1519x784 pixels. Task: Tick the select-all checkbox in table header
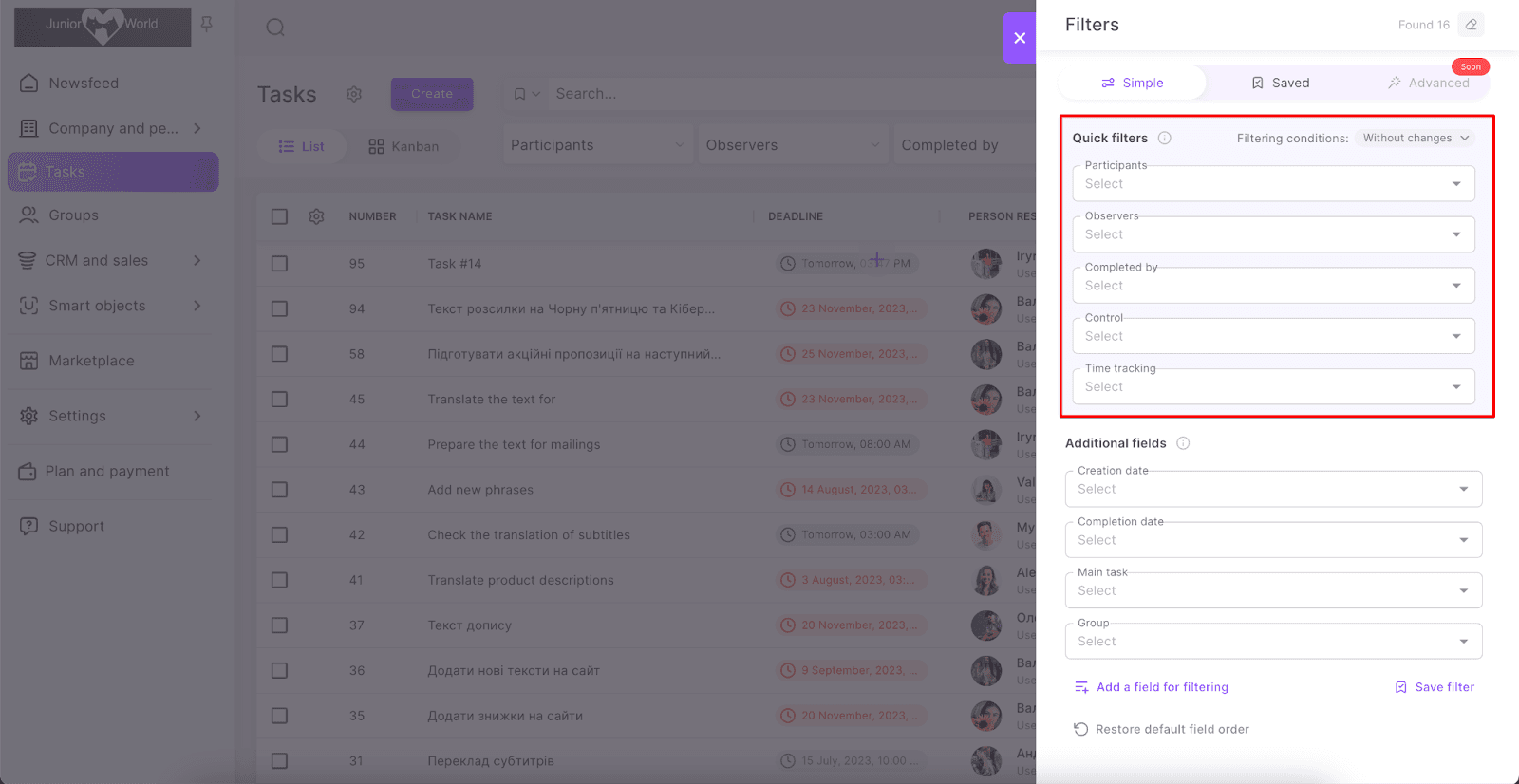click(x=279, y=216)
